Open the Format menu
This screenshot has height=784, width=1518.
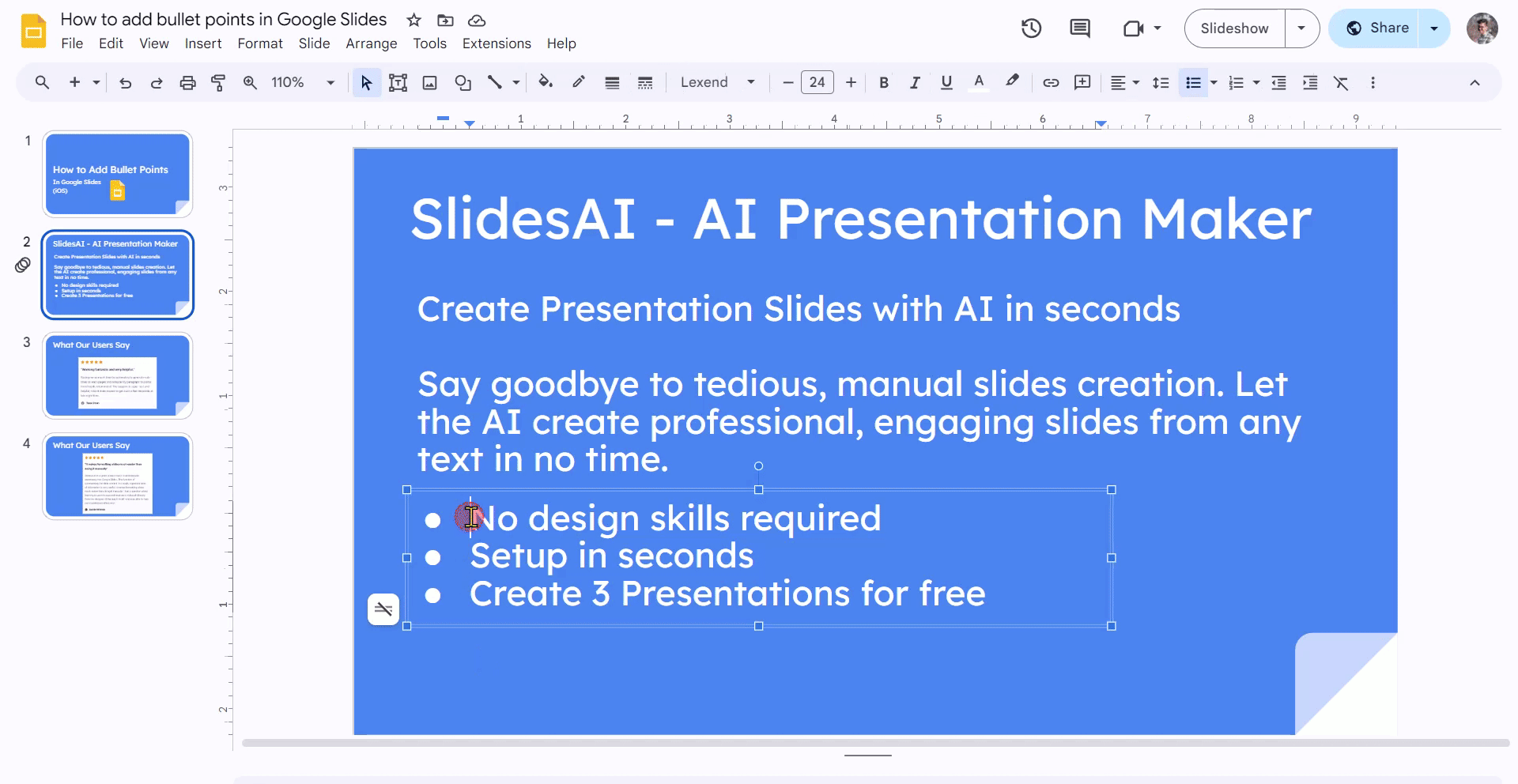click(259, 43)
